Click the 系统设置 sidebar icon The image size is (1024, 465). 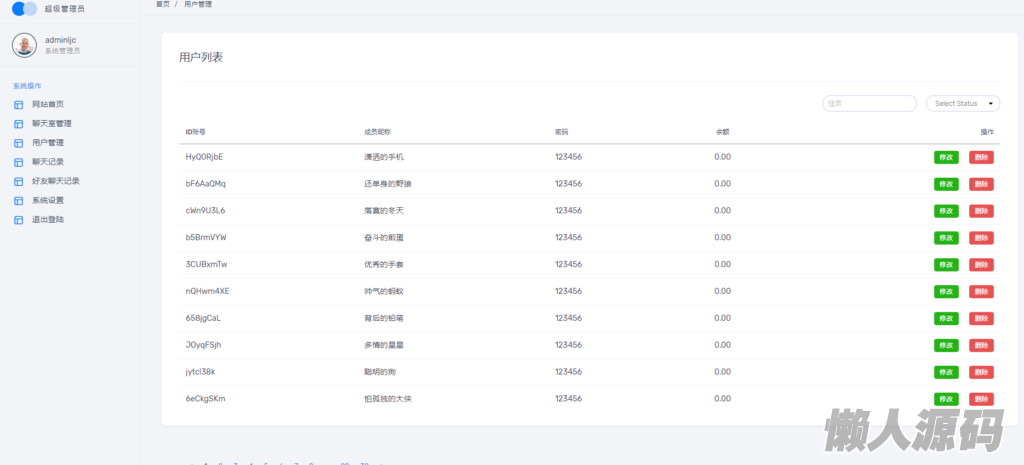click(18, 200)
